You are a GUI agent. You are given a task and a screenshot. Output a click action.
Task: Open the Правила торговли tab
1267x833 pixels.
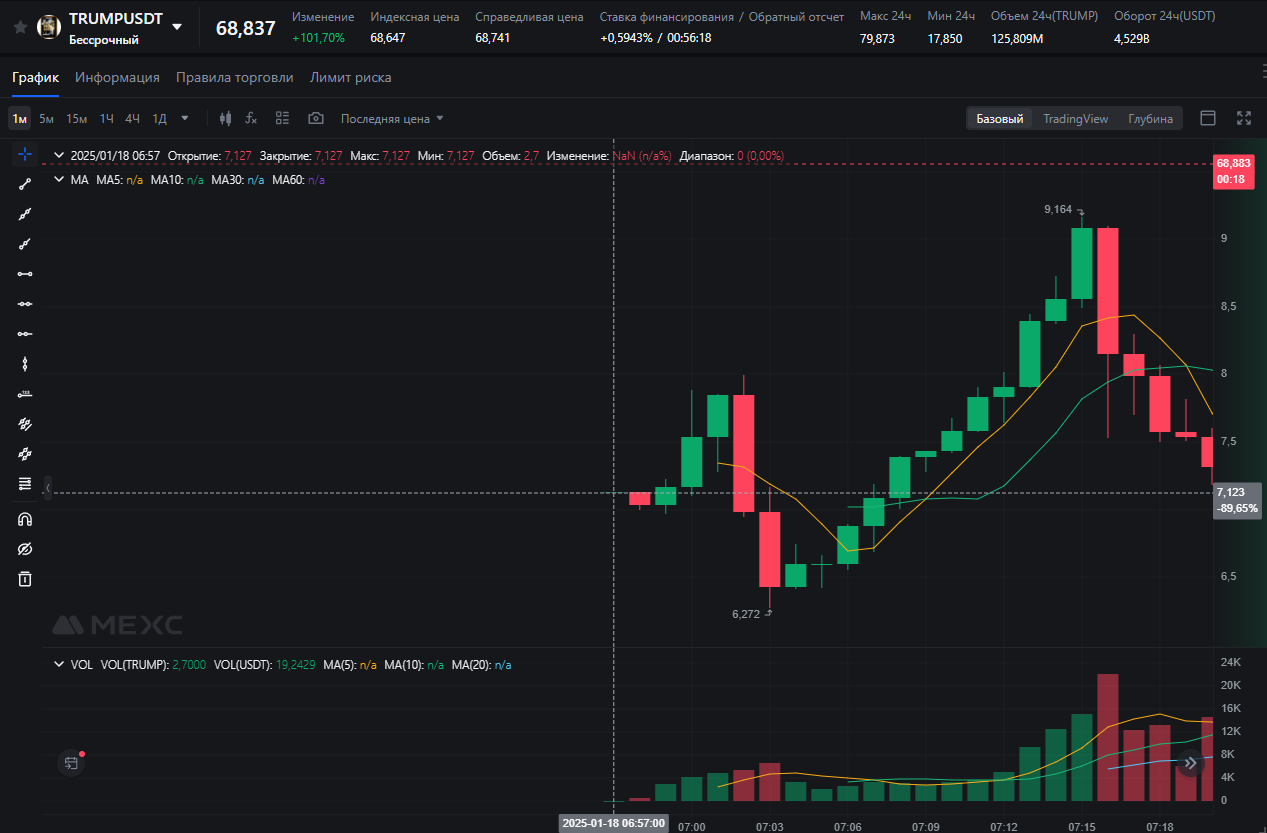pos(235,77)
